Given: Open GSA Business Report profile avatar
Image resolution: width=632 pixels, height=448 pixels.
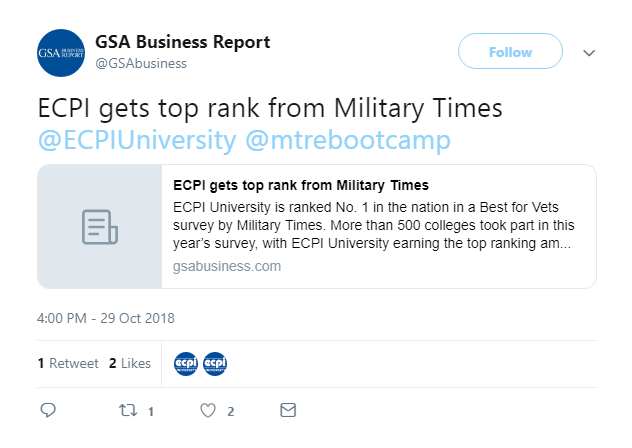Looking at the screenshot, I should click(x=61, y=53).
